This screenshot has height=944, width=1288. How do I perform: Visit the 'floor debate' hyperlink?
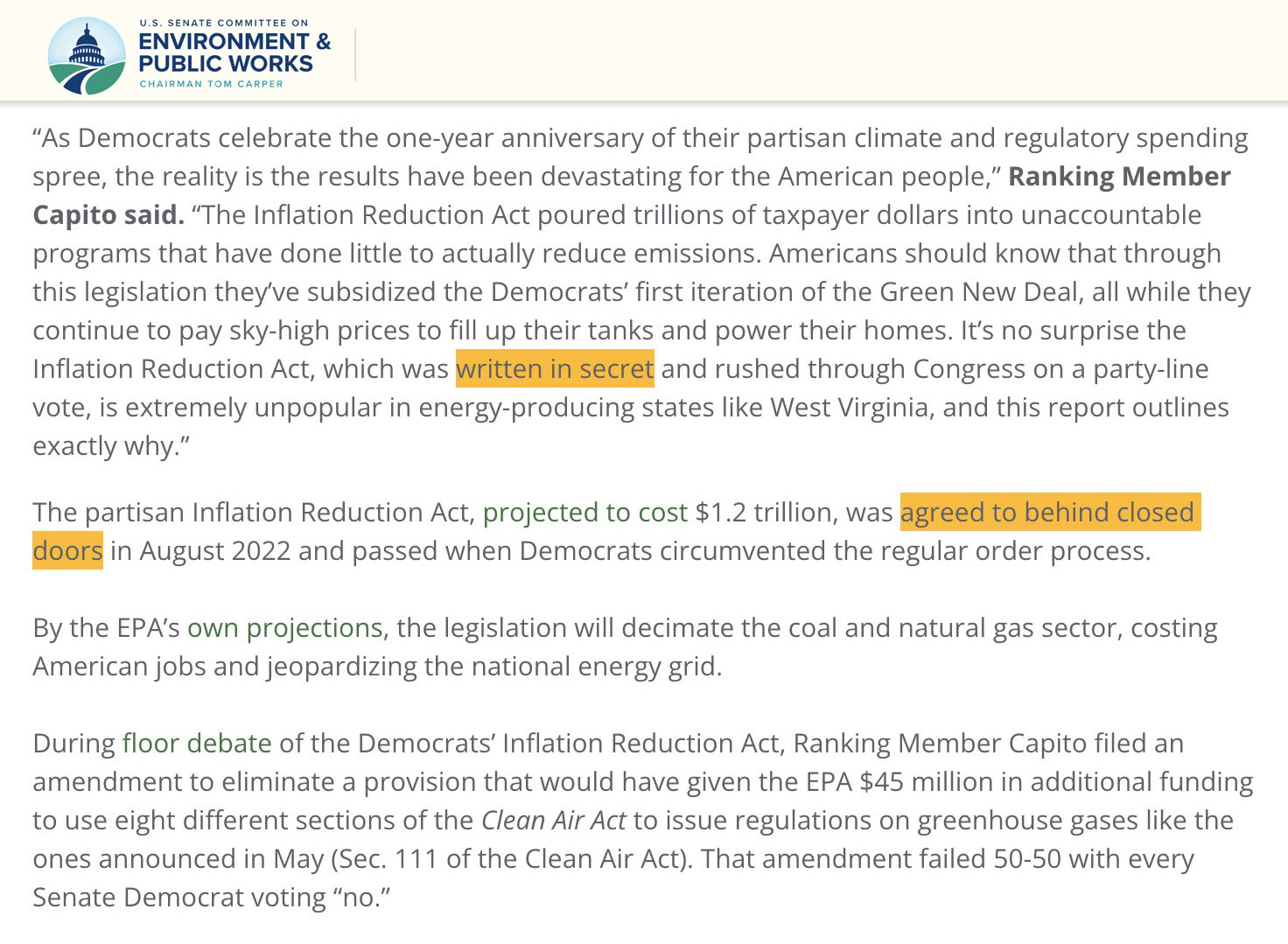[x=197, y=744]
